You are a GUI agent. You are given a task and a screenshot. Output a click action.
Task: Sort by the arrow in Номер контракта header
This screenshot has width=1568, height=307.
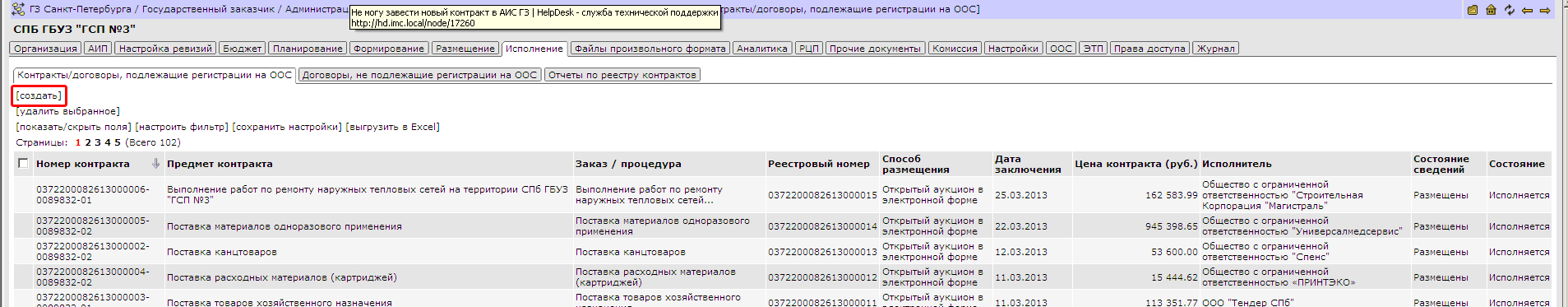pyautogui.click(x=155, y=164)
